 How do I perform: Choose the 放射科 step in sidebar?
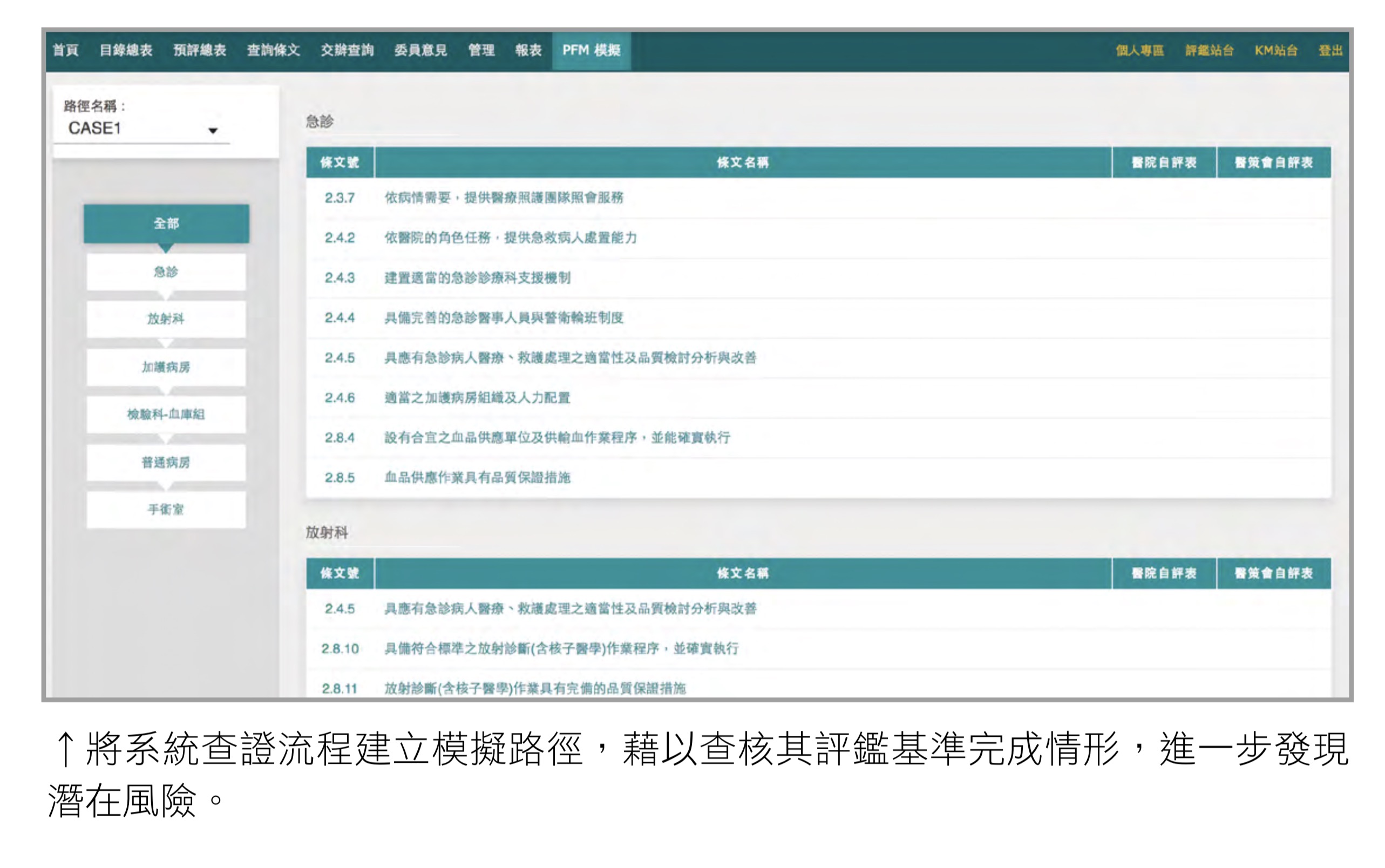[x=166, y=318]
